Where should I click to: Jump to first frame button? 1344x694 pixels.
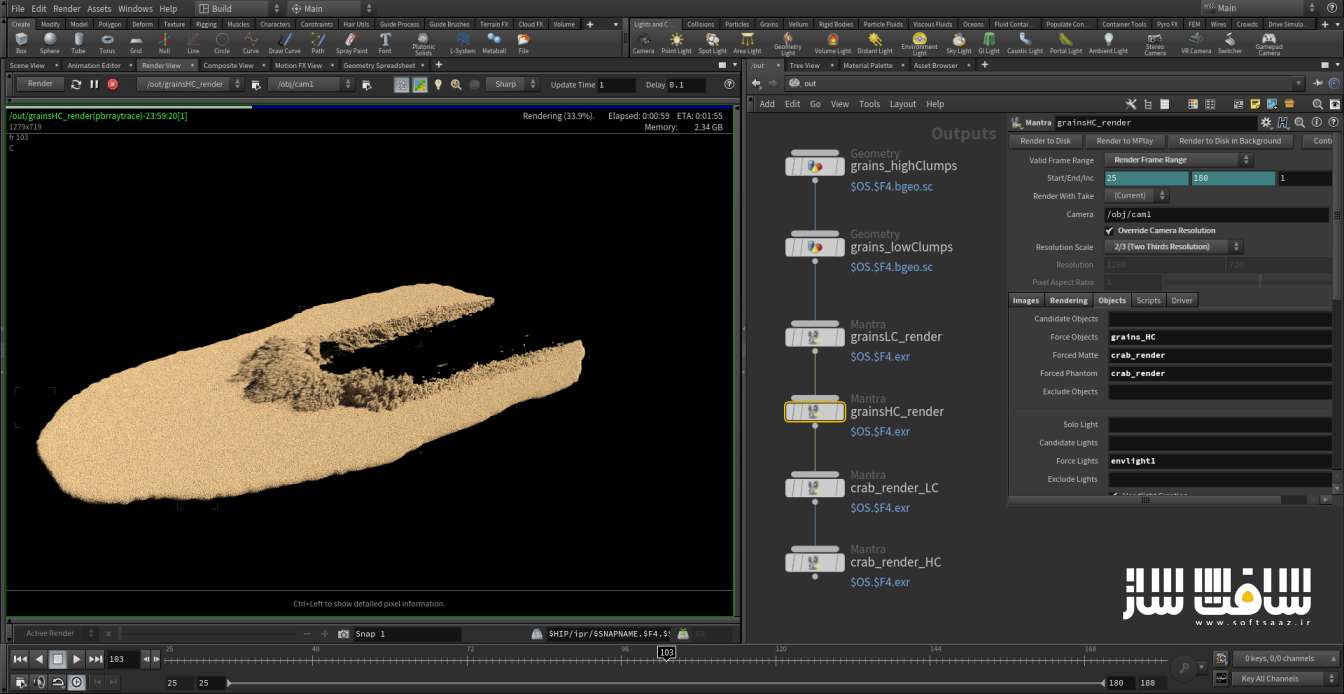pyautogui.click(x=20, y=659)
